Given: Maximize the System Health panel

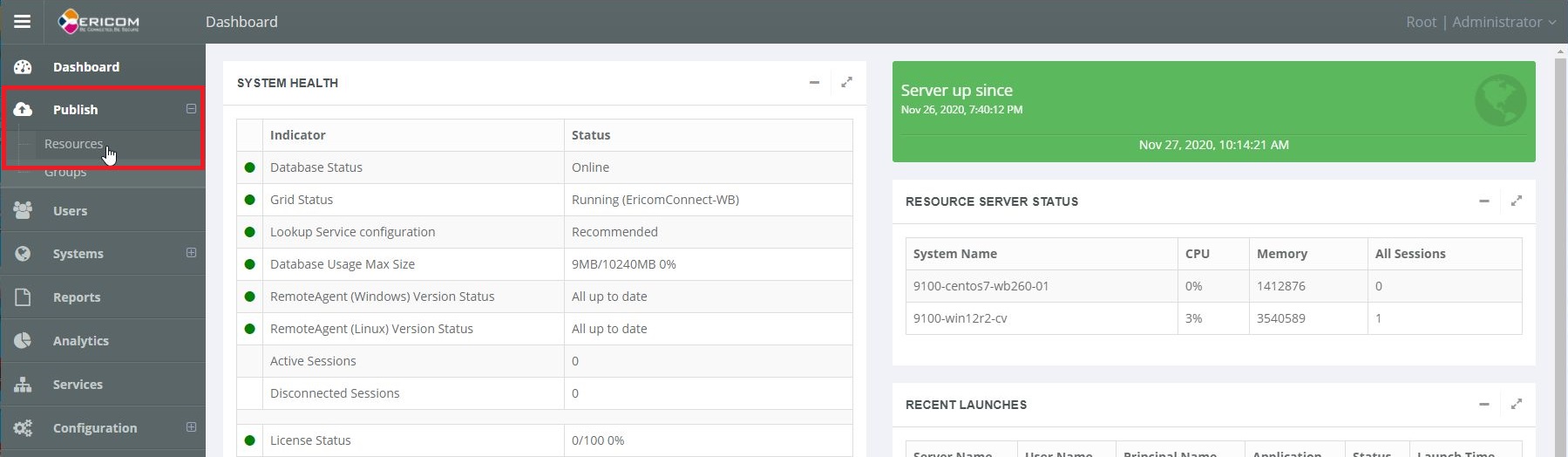Looking at the screenshot, I should 846,83.
